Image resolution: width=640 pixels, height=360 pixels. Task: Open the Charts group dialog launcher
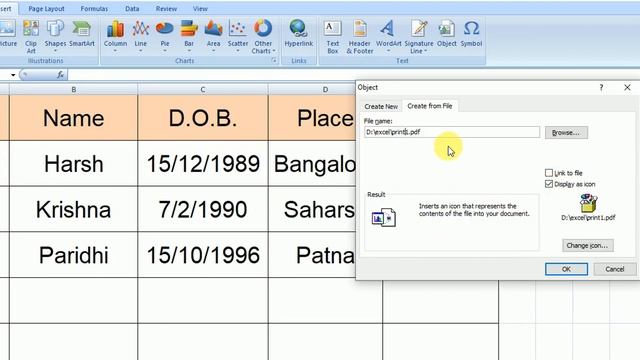274,61
